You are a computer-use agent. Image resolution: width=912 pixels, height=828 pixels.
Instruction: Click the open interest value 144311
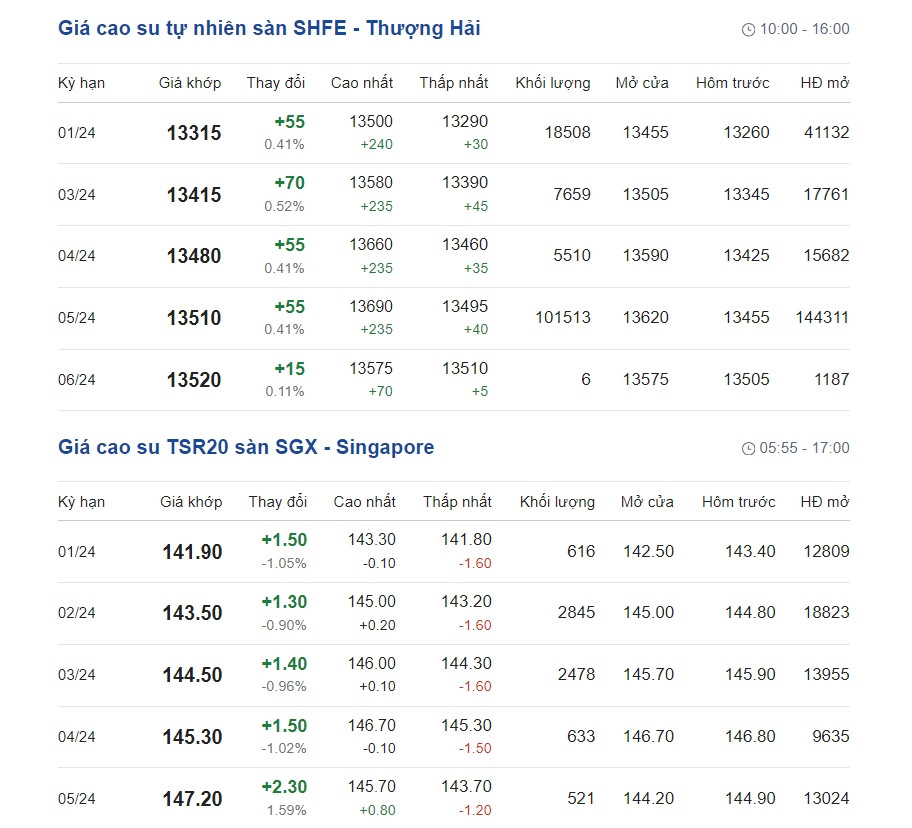822,317
